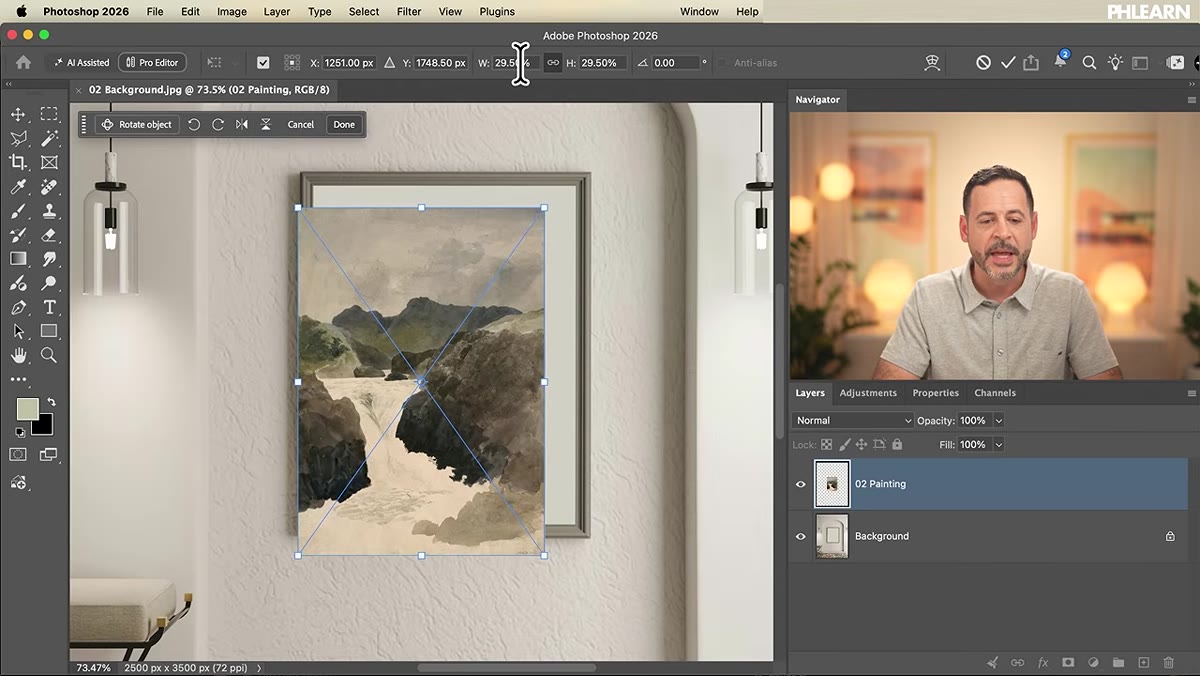Select the Frame tool
Image resolution: width=1200 pixels, height=676 pixels.
pyautogui.click(x=49, y=162)
